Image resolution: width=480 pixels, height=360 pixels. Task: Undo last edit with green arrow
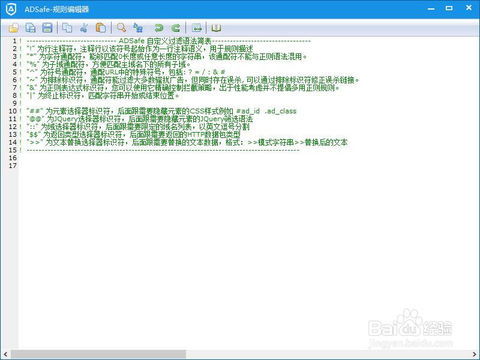(x=159, y=28)
